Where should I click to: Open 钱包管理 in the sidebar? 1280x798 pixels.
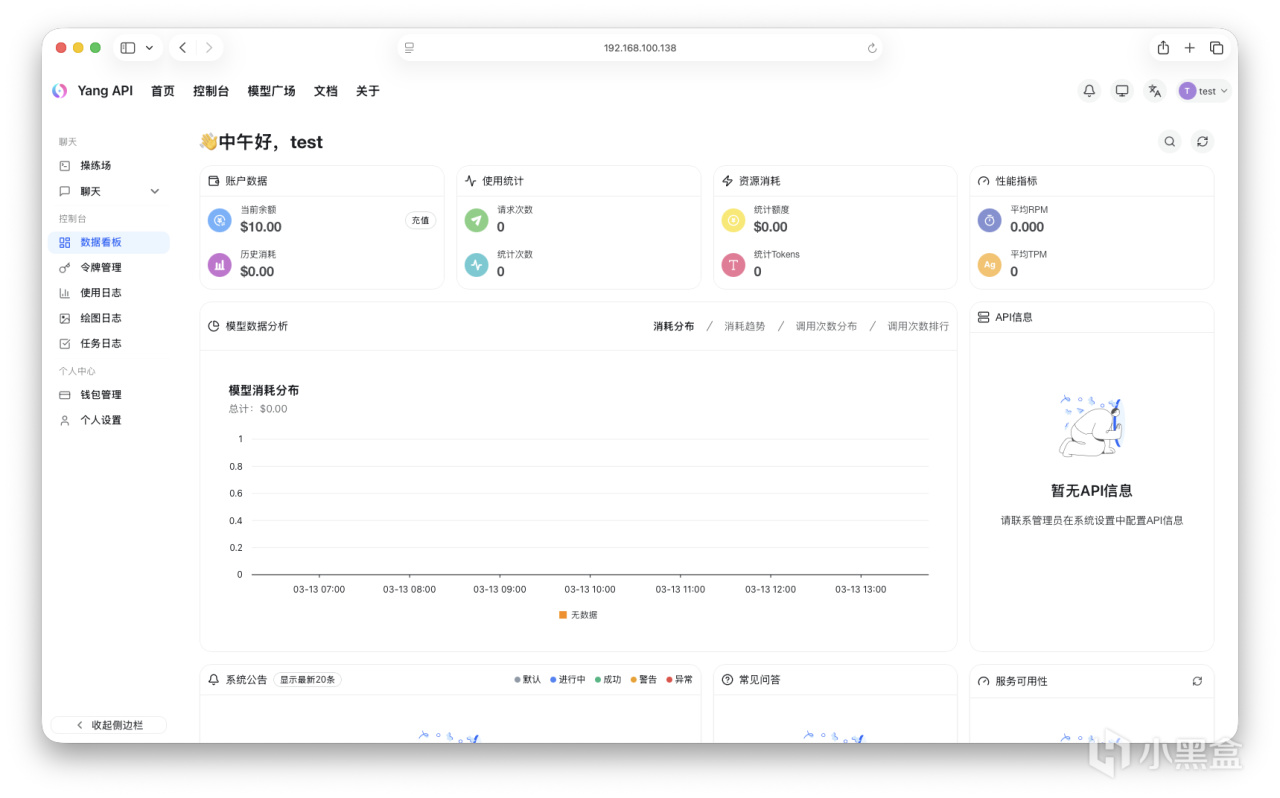point(109,395)
